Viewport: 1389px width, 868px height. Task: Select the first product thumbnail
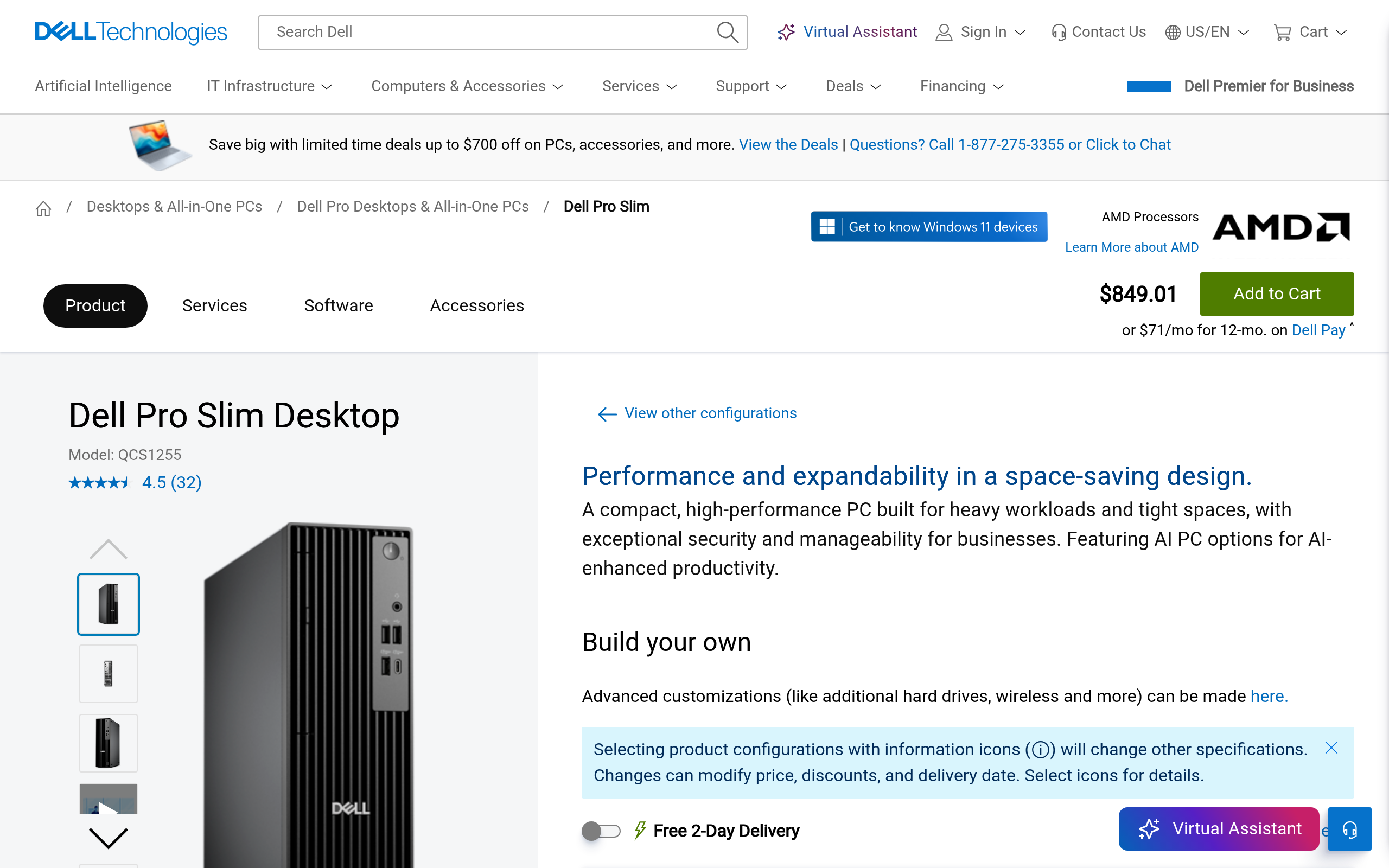click(x=109, y=604)
